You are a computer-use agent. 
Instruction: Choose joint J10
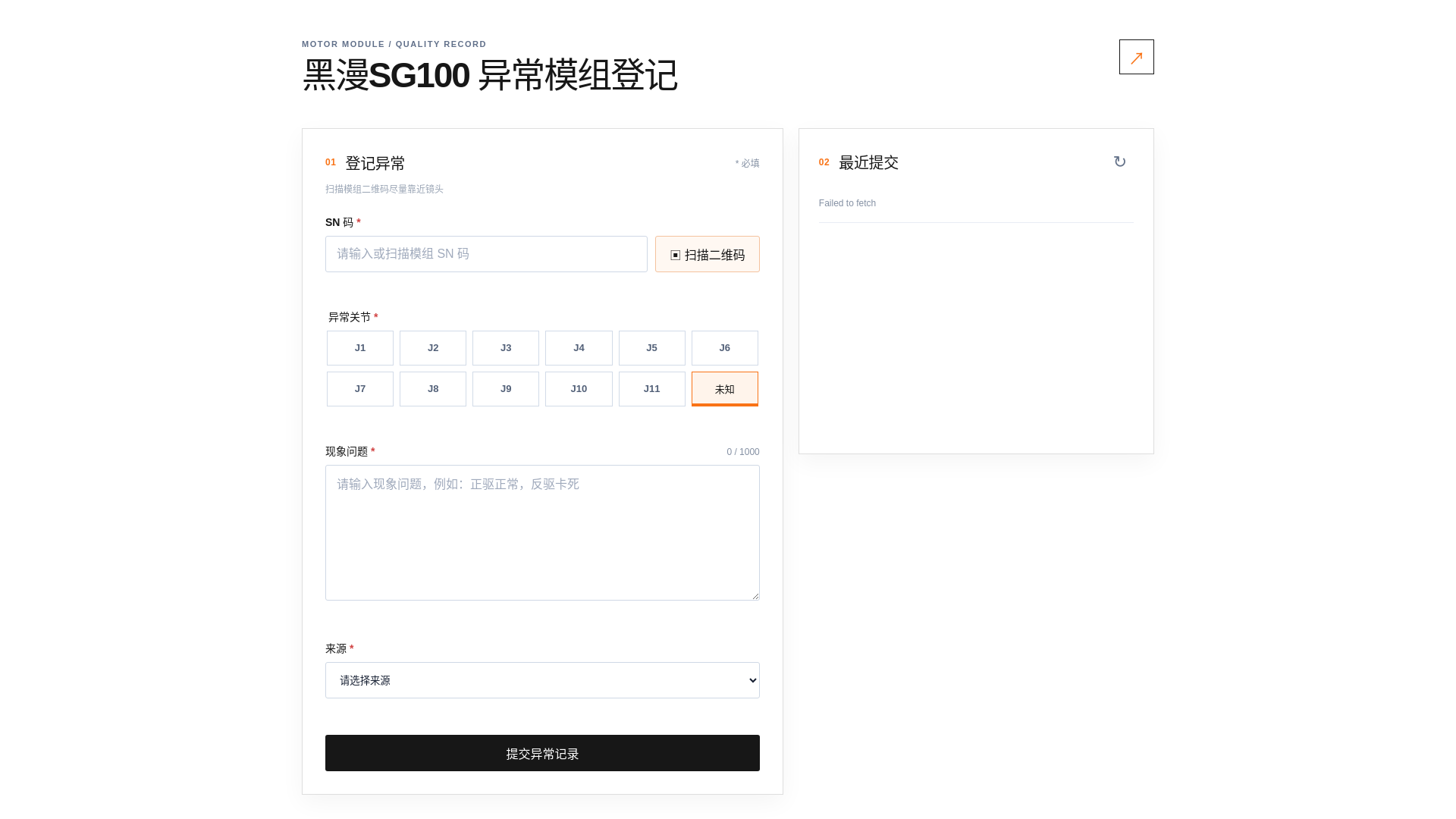click(x=579, y=389)
